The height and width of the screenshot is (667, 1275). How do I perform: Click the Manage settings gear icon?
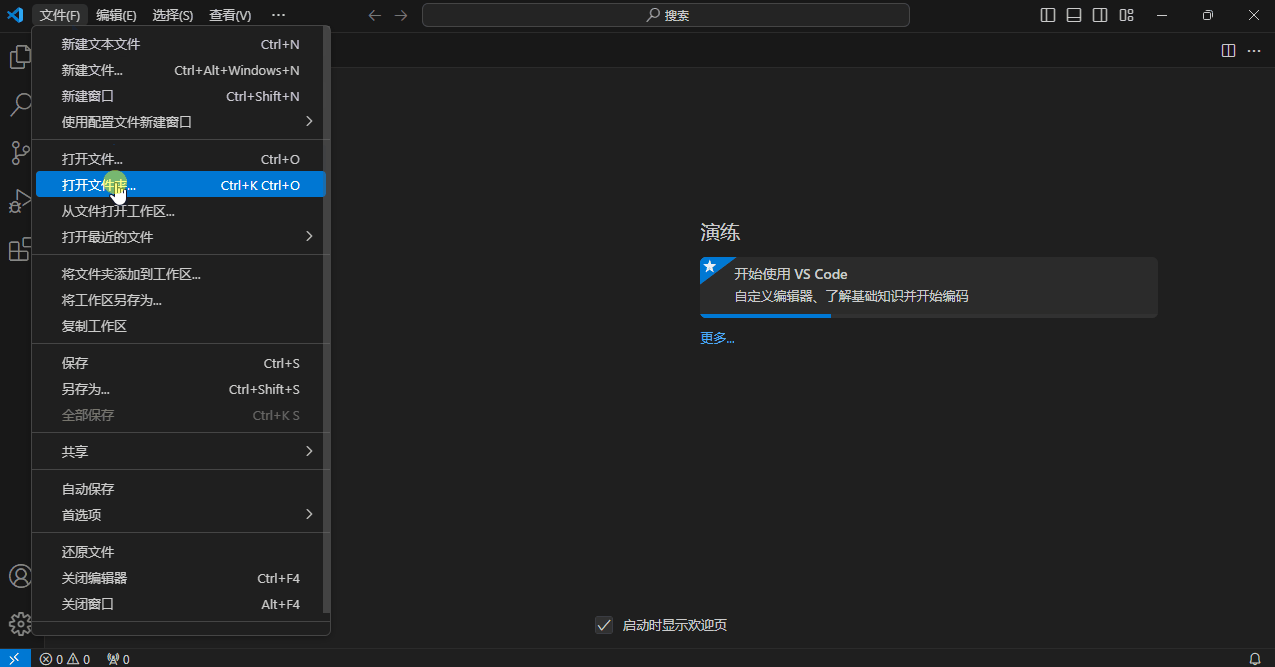click(x=20, y=623)
